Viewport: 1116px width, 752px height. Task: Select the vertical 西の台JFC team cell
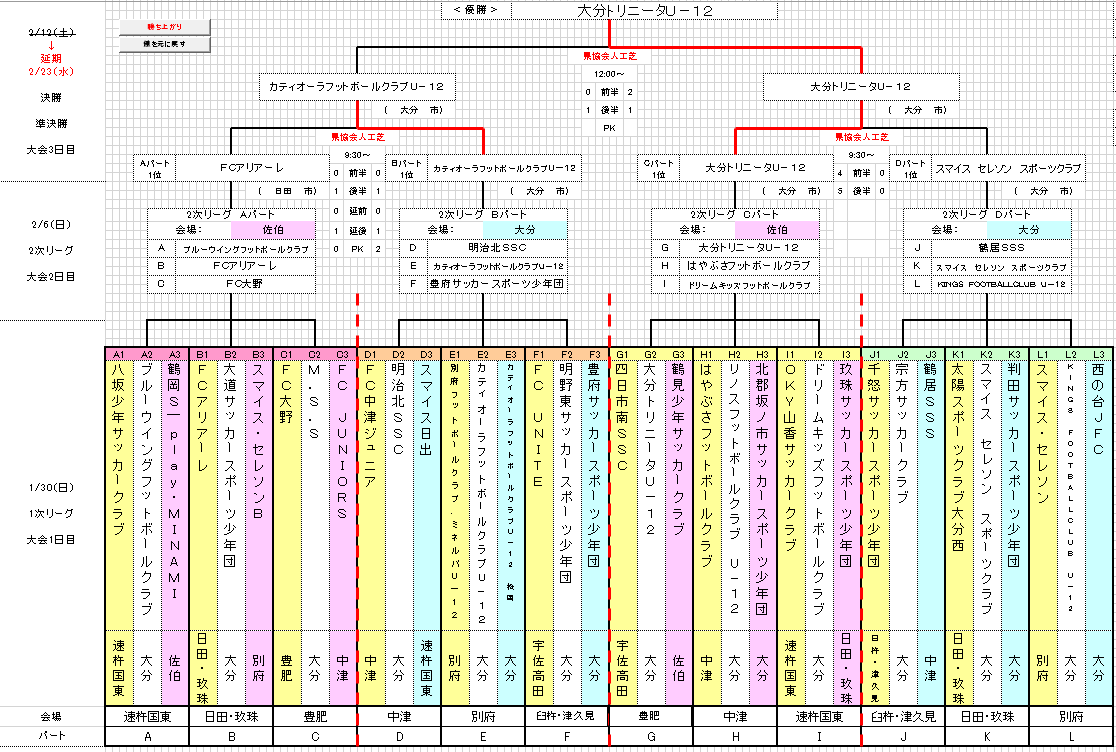(x=1099, y=494)
